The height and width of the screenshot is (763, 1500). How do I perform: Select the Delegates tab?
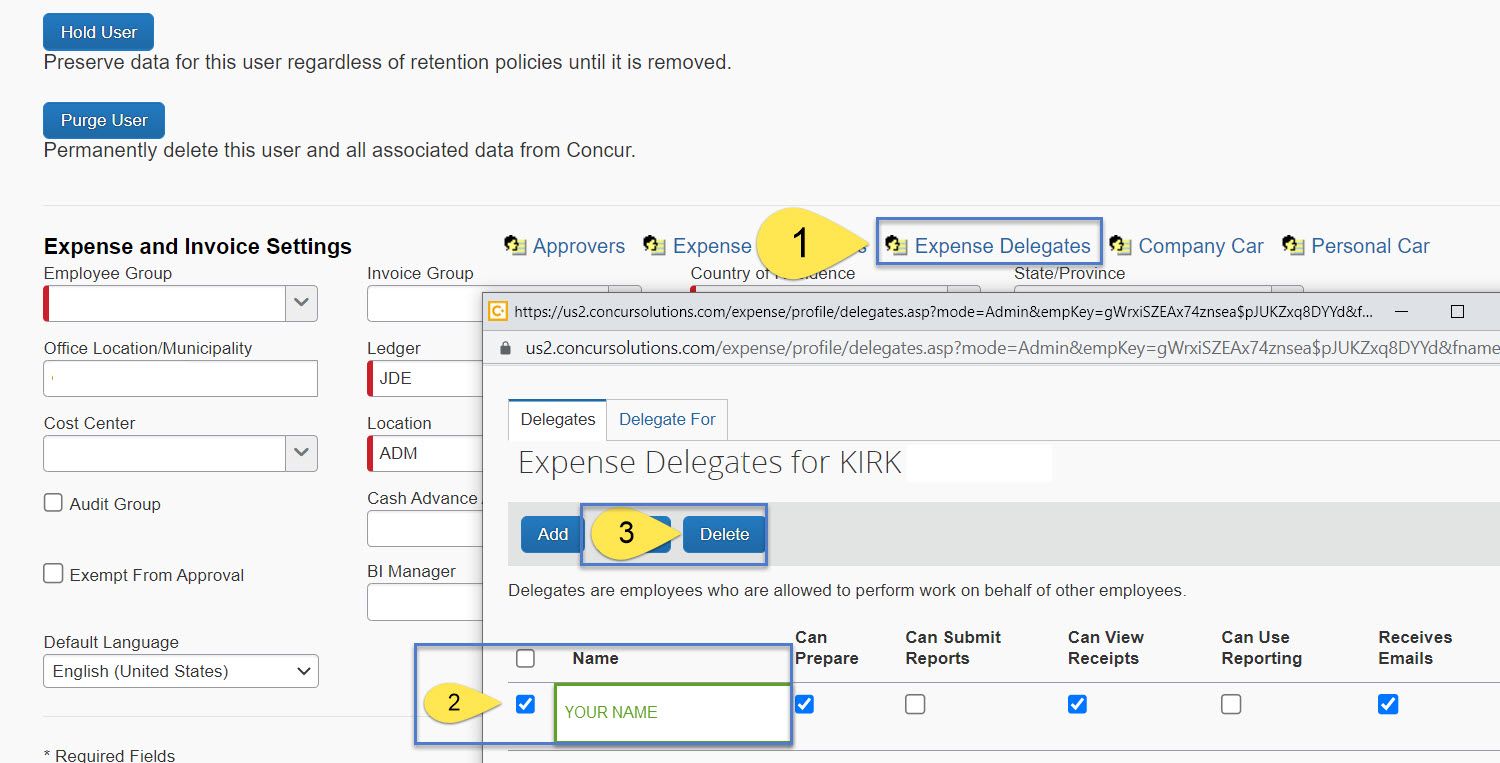(x=558, y=419)
